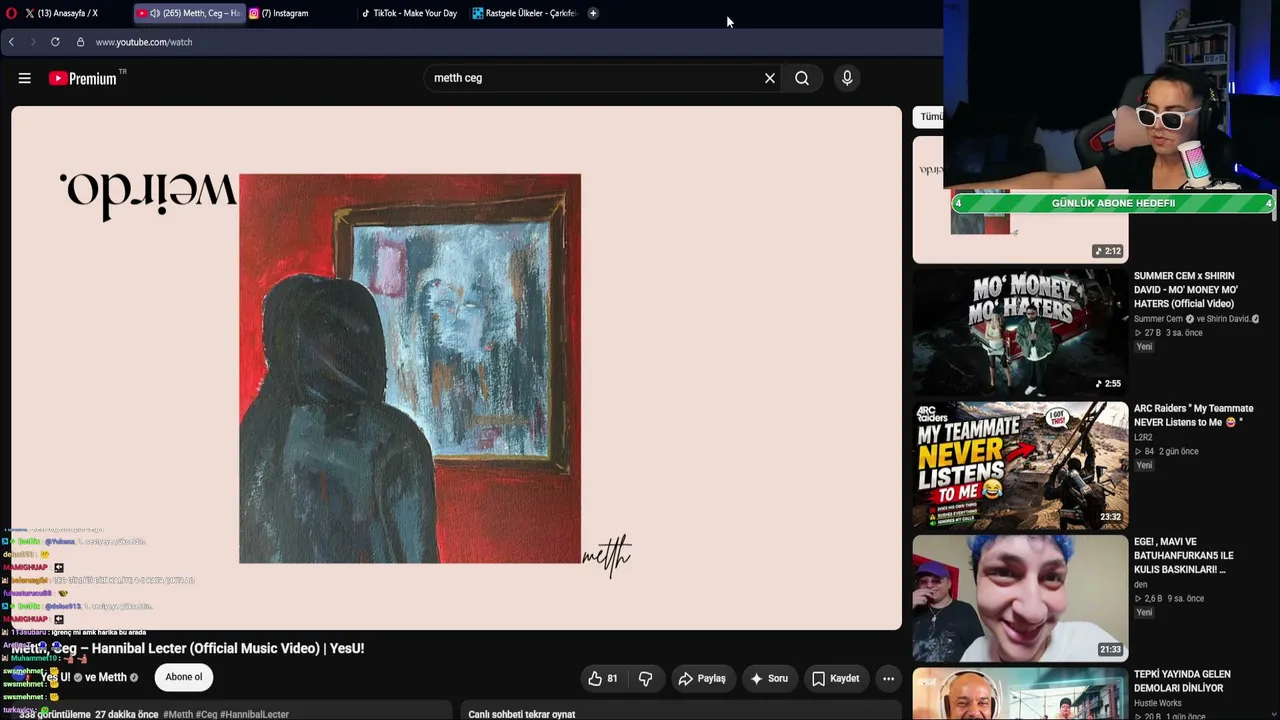Share the video with Paylaş
Viewport: 1280px width, 720px height.
pyautogui.click(x=702, y=678)
